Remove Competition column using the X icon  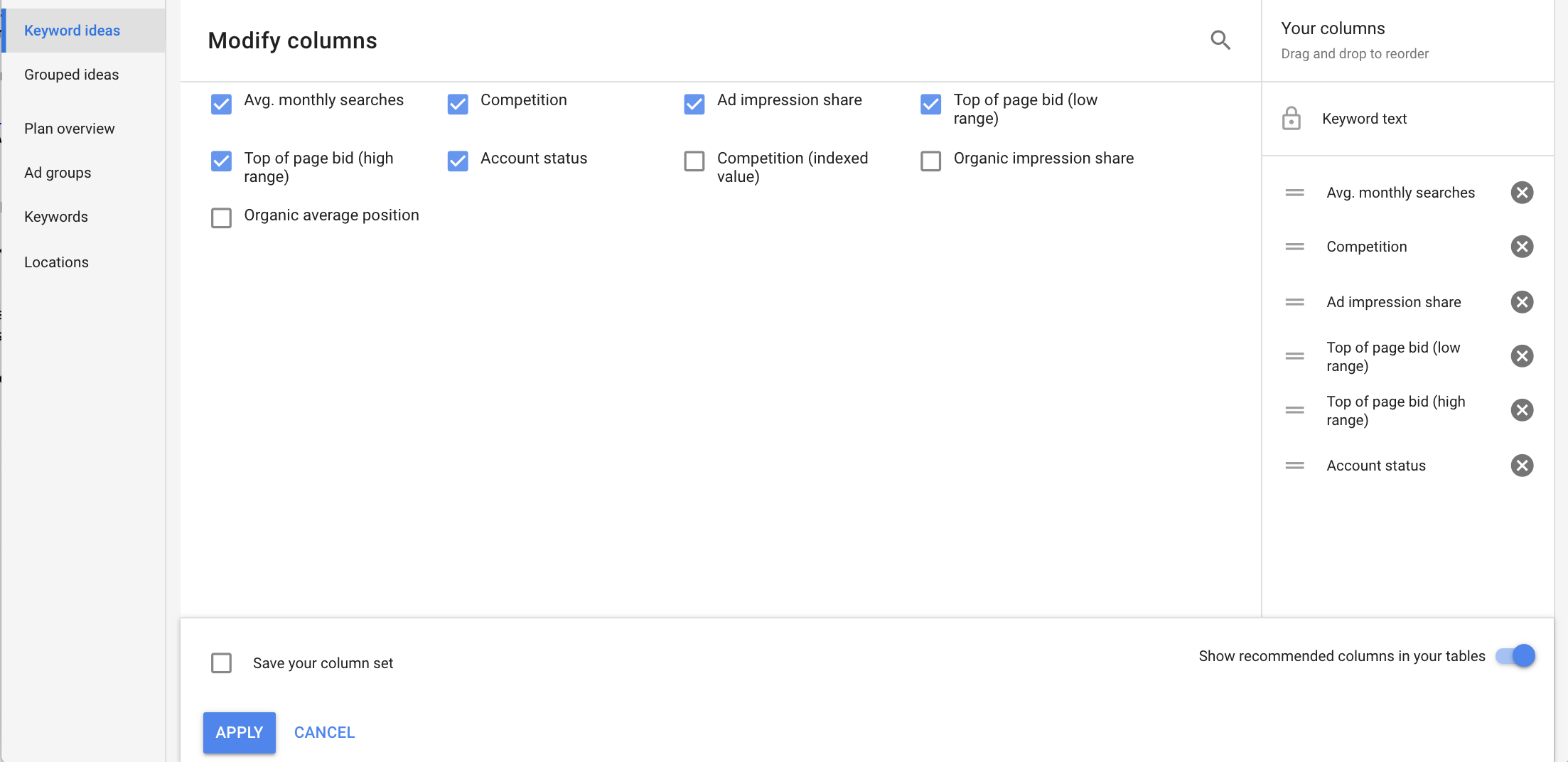point(1522,247)
